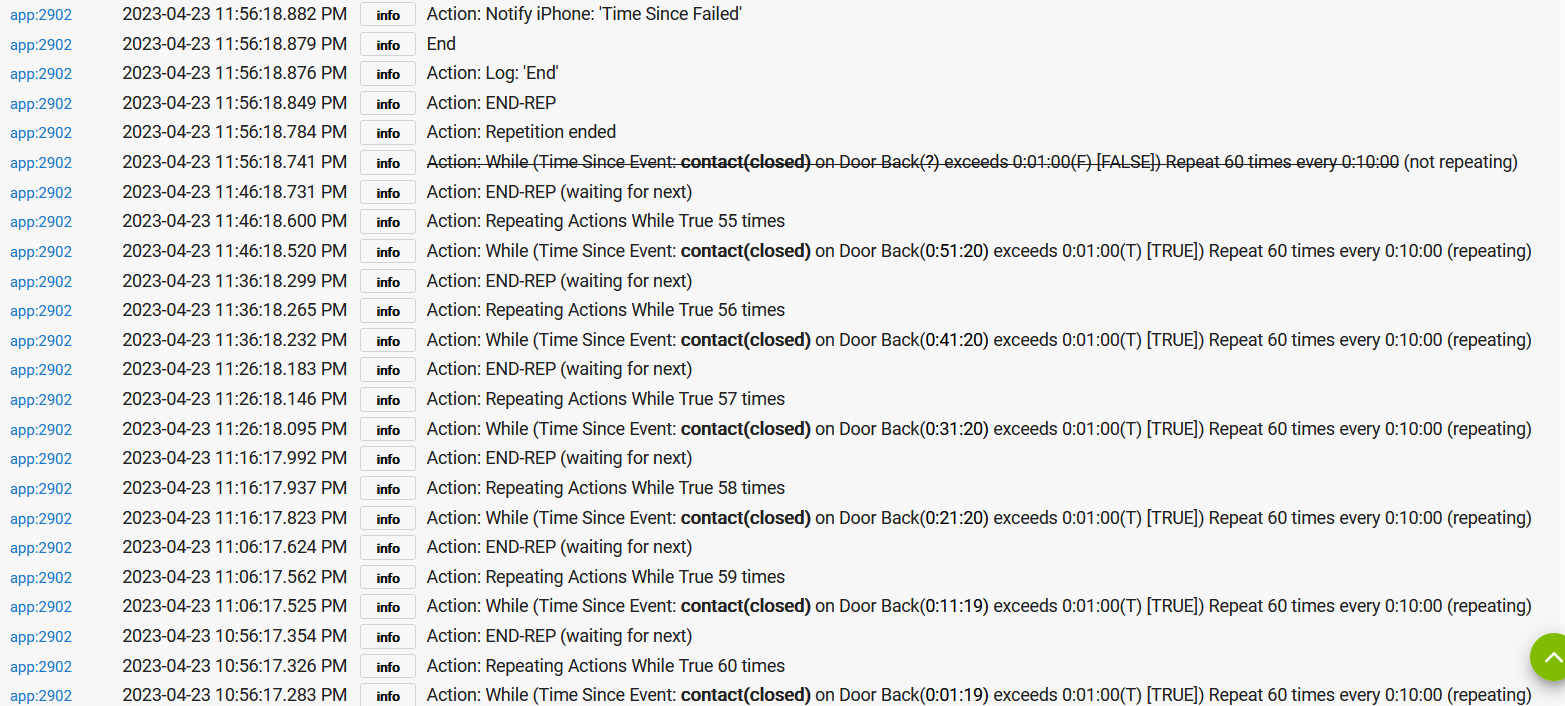
Task: Click info badge for 'While True 58 times'
Action: 388,489
